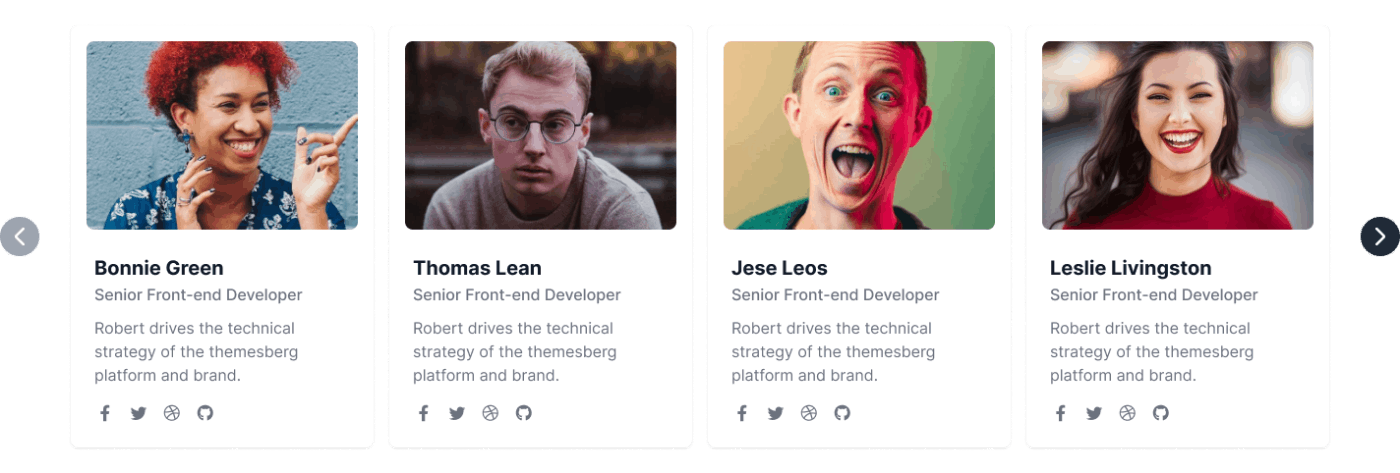The height and width of the screenshot is (473, 1400).
Task: Open Bonnie Green's GitHub icon
Action: [205, 413]
